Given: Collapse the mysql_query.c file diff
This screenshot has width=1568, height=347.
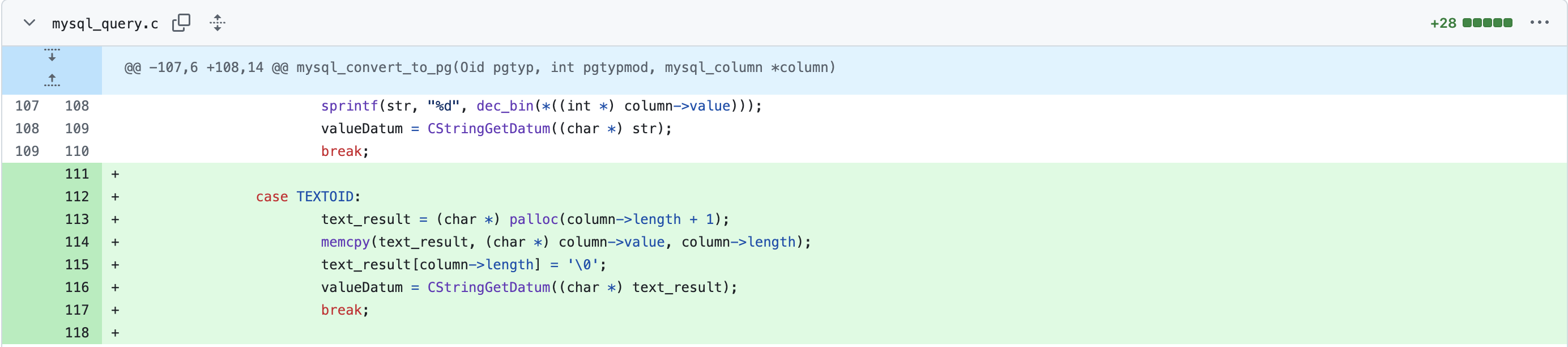Looking at the screenshot, I should pos(29,23).
